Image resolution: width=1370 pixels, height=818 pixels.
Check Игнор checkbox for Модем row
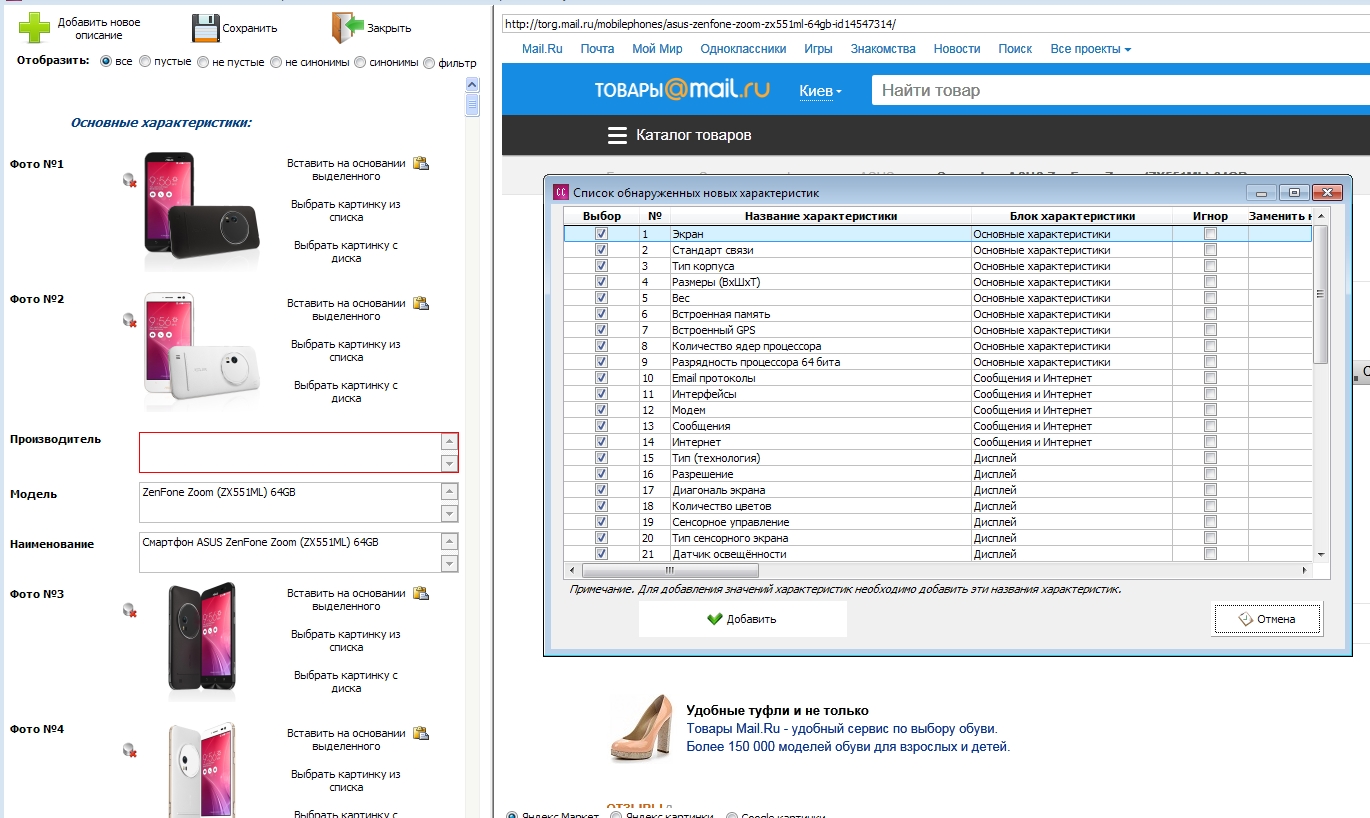point(1210,410)
